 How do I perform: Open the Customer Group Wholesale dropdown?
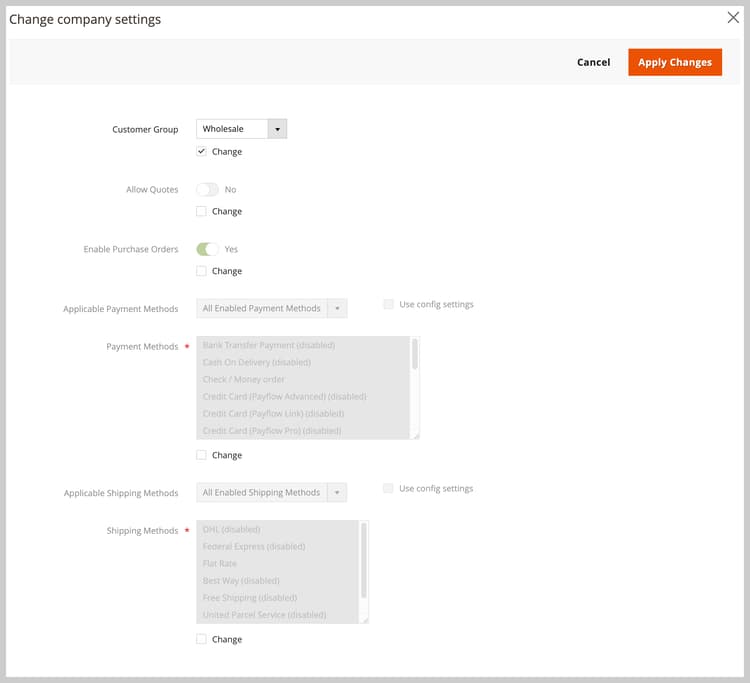(242, 129)
